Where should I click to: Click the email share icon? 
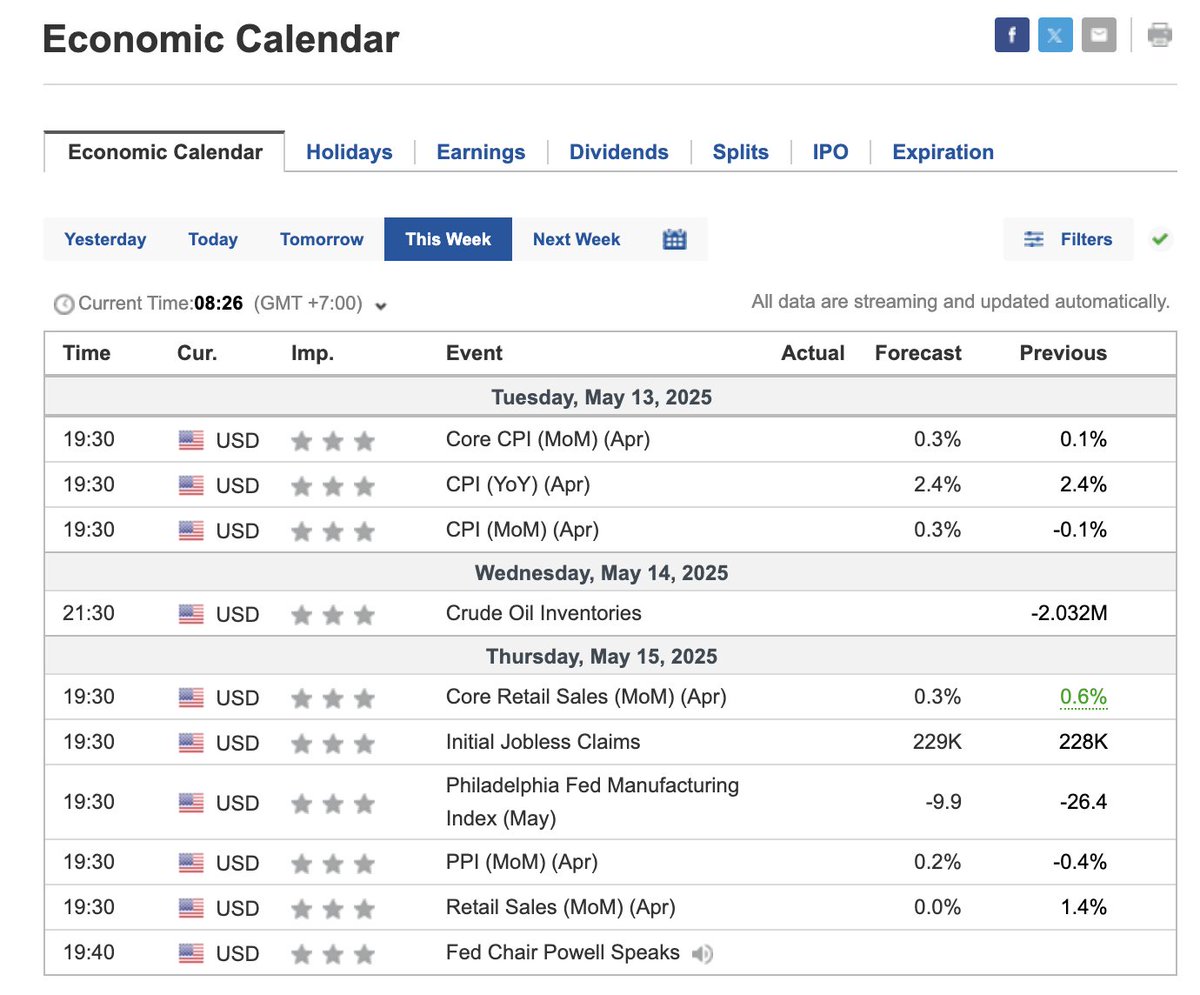(x=1099, y=36)
